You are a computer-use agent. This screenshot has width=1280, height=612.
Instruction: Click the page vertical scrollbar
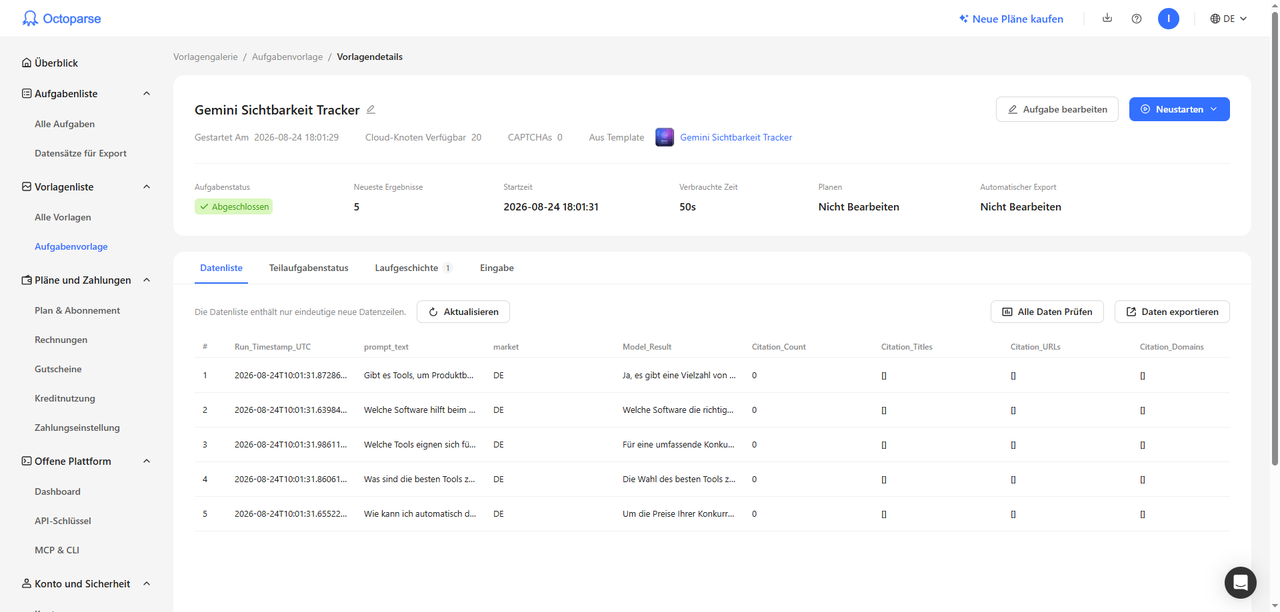pyautogui.click(x=1275, y=240)
